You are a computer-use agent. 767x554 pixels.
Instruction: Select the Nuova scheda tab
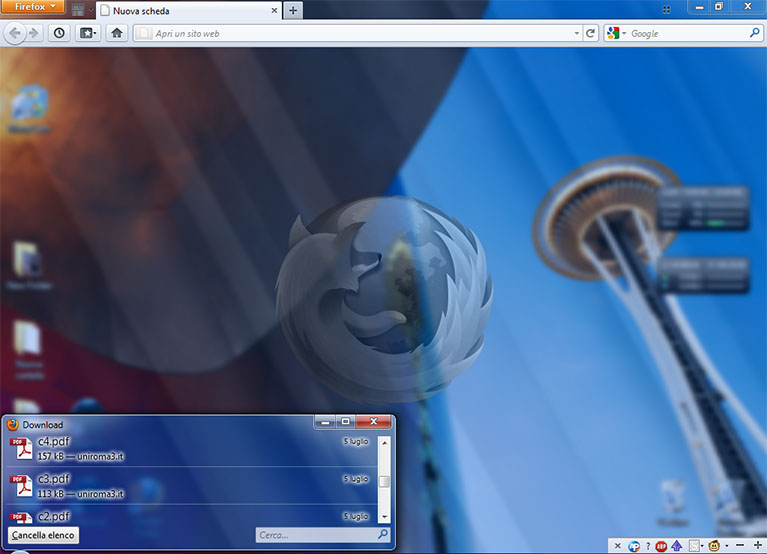tap(189, 11)
